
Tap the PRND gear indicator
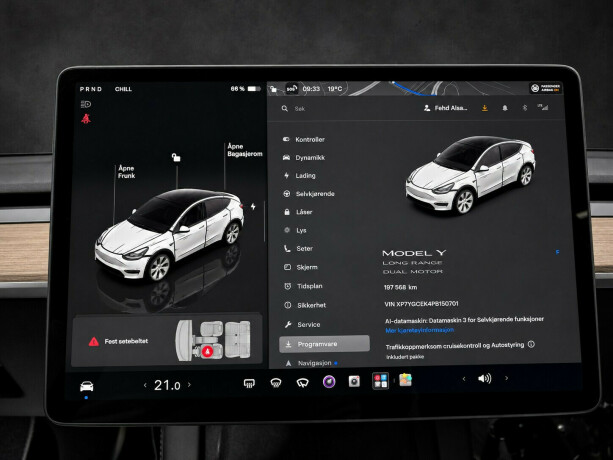coord(91,89)
